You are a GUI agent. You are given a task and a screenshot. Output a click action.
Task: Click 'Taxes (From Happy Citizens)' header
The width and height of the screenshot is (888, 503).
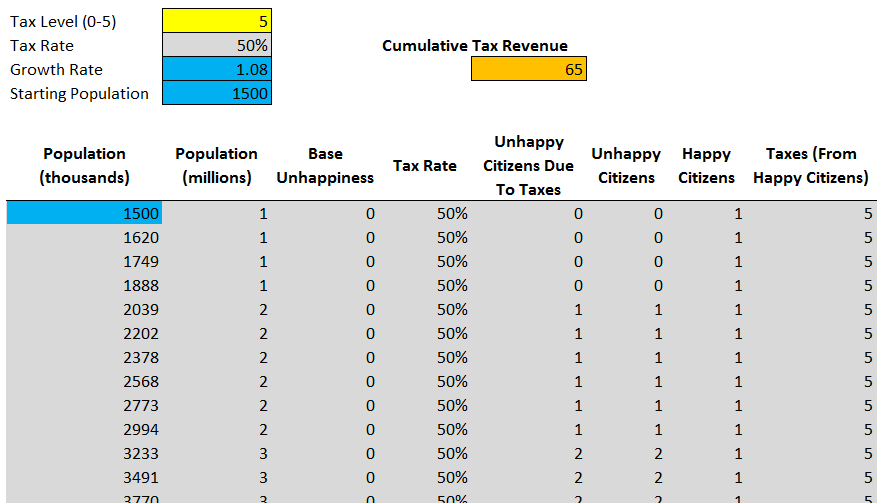pyautogui.click(x=810, y=165)
